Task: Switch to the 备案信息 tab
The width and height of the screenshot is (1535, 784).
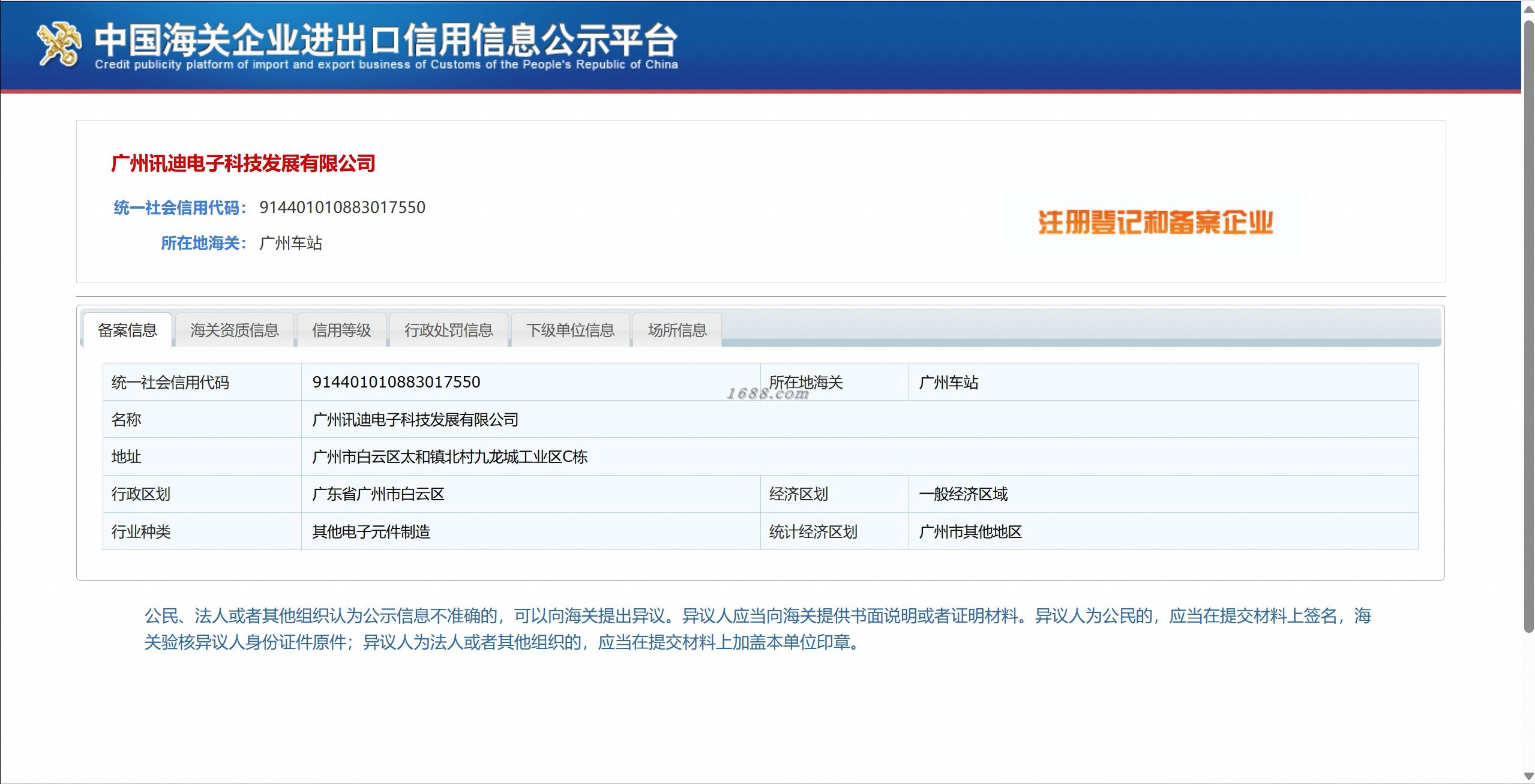Action: pos(127,330)
